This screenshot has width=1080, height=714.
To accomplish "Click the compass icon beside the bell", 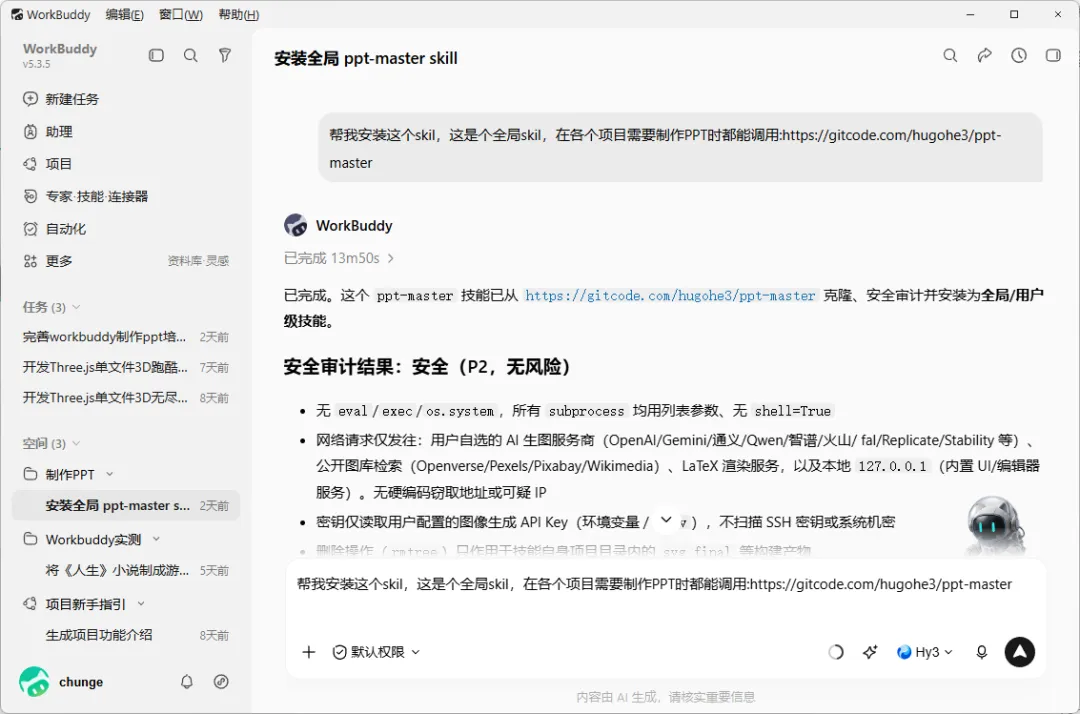I will click(x=221, y=682).
